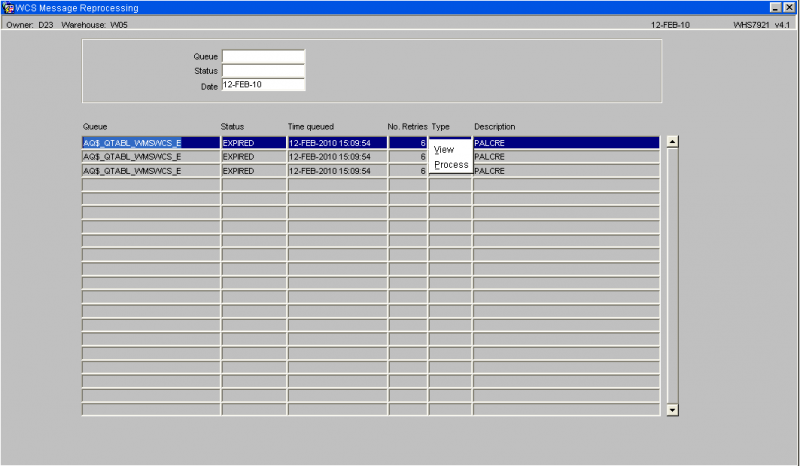Click PALCRE description in second row
800x466 pixels.
[566, 157]
